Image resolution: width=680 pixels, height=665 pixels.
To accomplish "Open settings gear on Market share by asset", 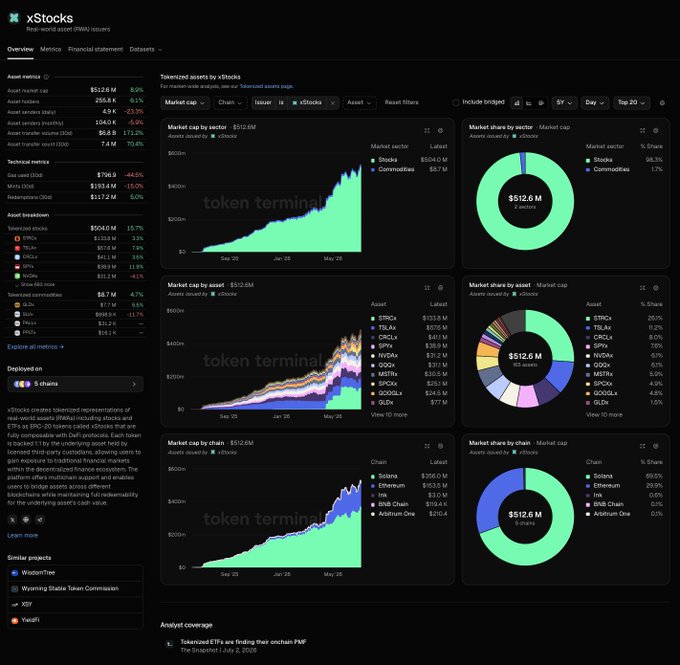I will [x=656, y=288].
